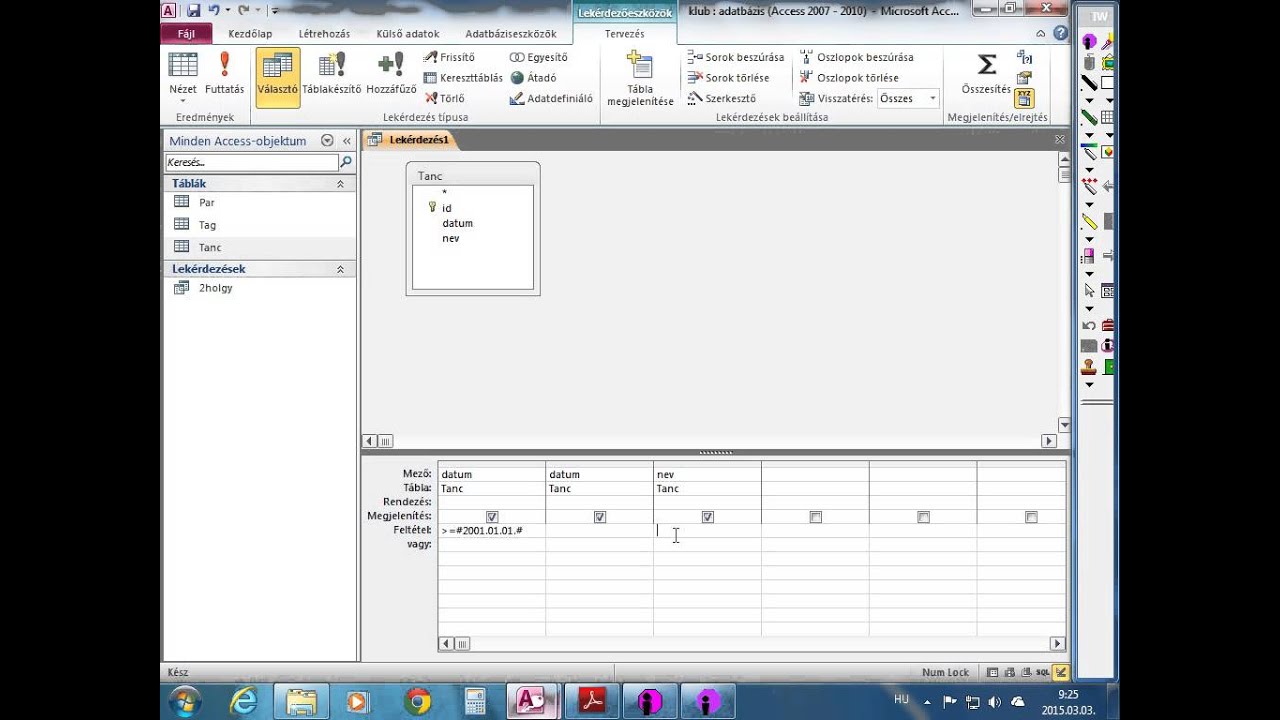Viewport: 1280px width, 720px height.
Task: Click the Keresés search input field
Action: 251,162
